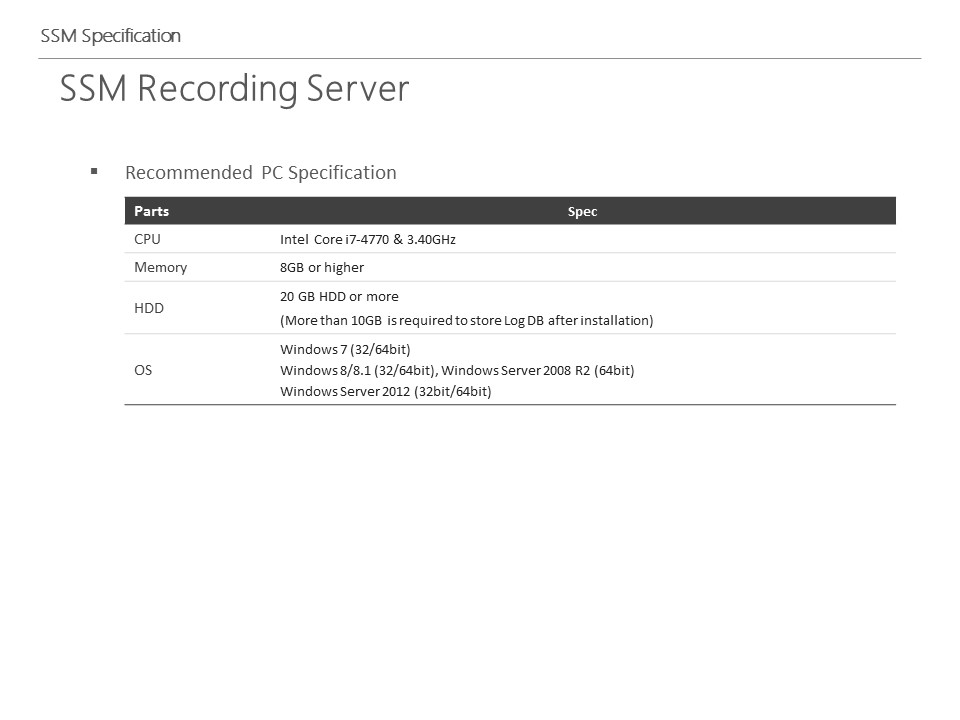Click the Windows 7 (32/64bit) line

(345, 350)
